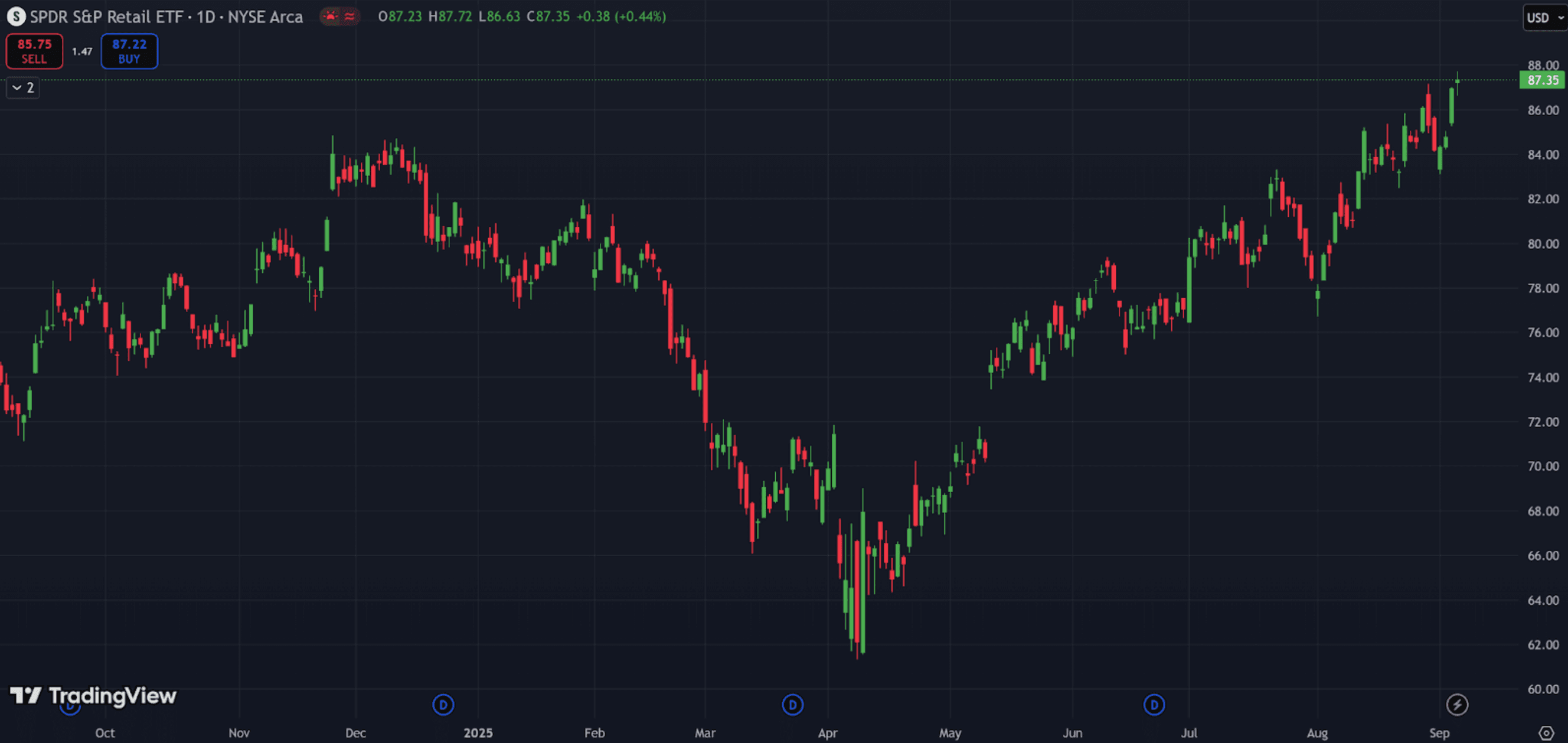1568x743 pixels.
Task: Click the TradingView logo
Action: pos(93,695)
